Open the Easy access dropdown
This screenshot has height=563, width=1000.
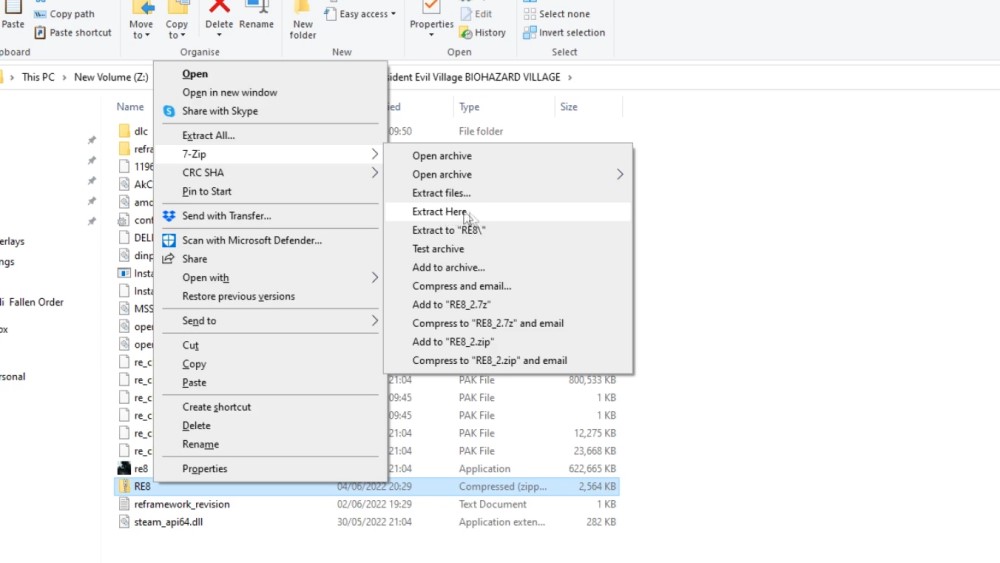pos(367,14)
